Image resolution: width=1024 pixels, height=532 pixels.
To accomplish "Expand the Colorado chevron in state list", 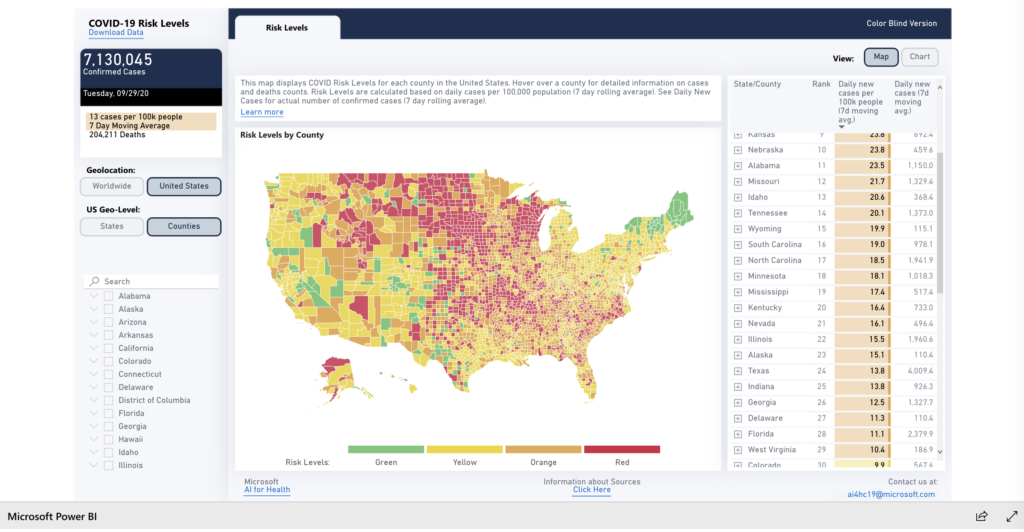I will pos(94,361).
